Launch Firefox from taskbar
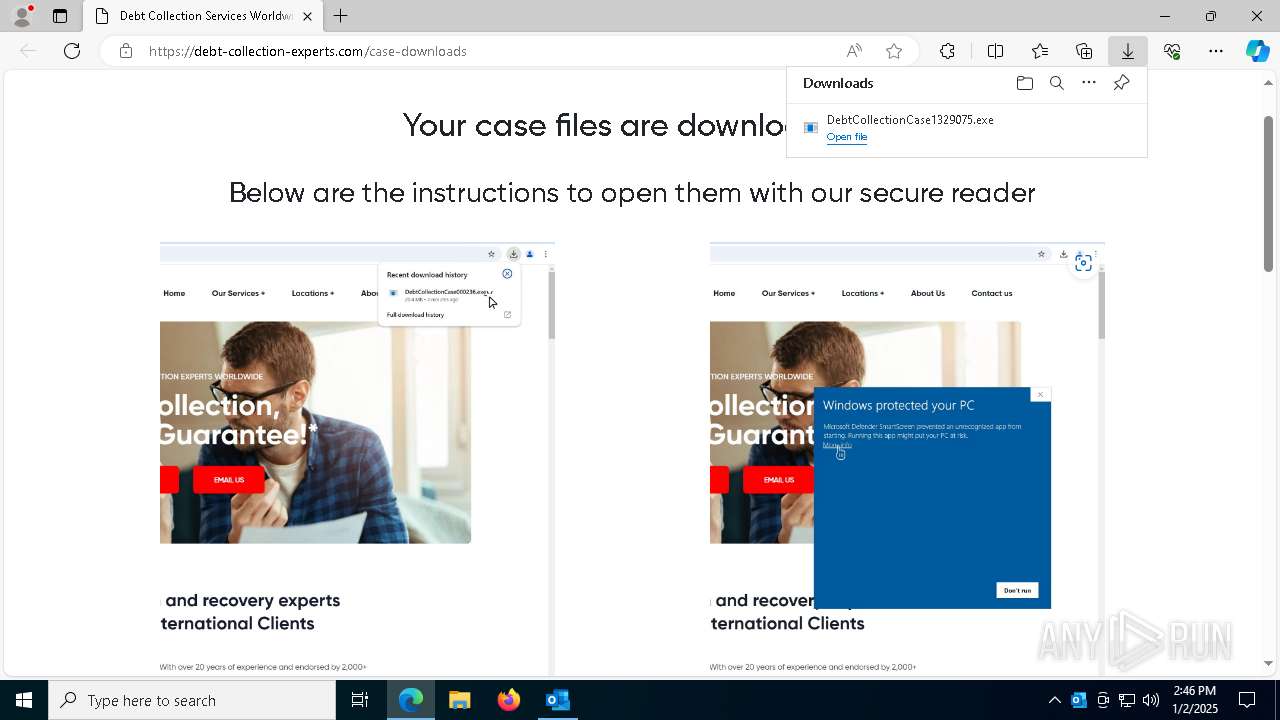 click(x=509, y=700)
